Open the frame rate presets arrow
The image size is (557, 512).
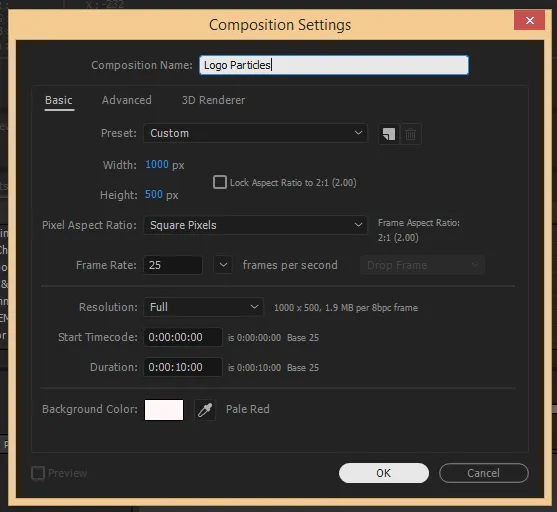tap(223, 265)
